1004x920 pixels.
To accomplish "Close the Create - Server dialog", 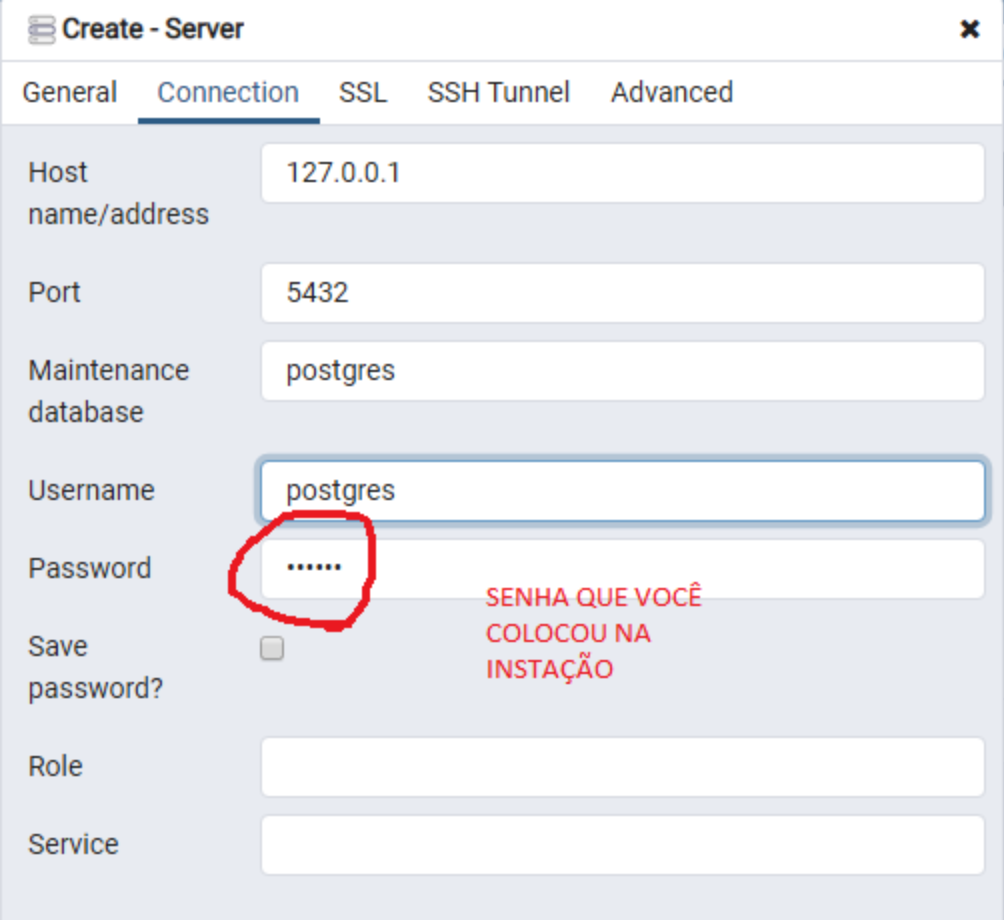I will point(969,30).
